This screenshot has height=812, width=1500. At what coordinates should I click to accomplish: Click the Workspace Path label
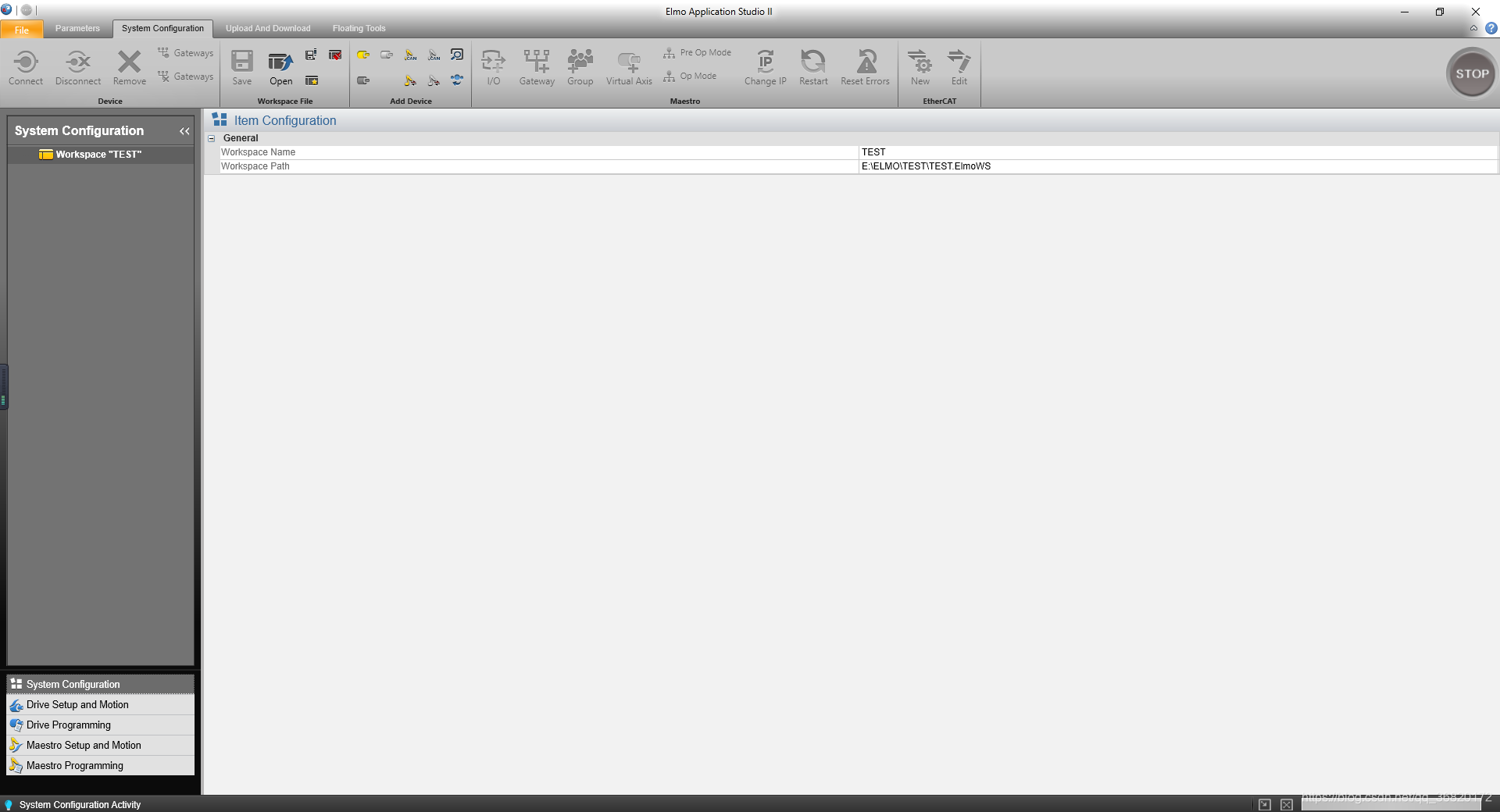click(255, 166)
